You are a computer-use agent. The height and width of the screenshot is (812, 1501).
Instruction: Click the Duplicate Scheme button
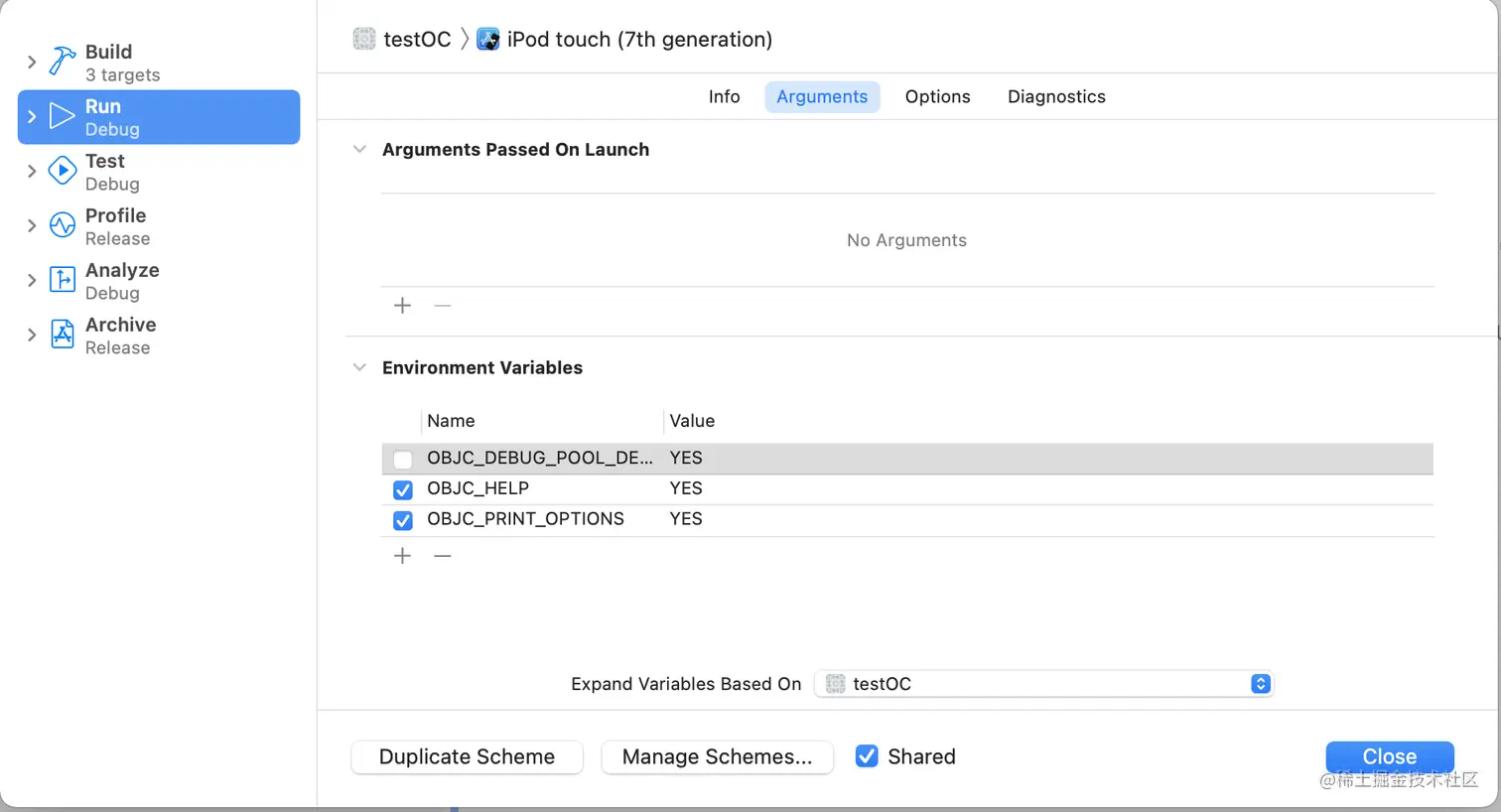tap(467, 756)
